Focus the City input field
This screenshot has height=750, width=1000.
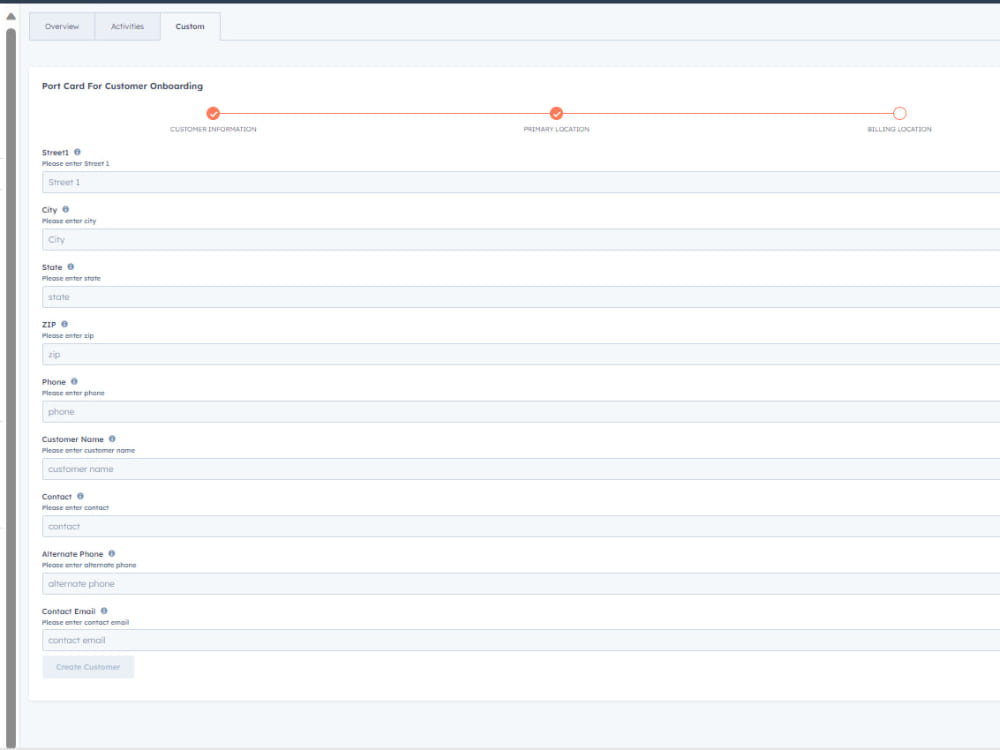(x=521, y=240)
